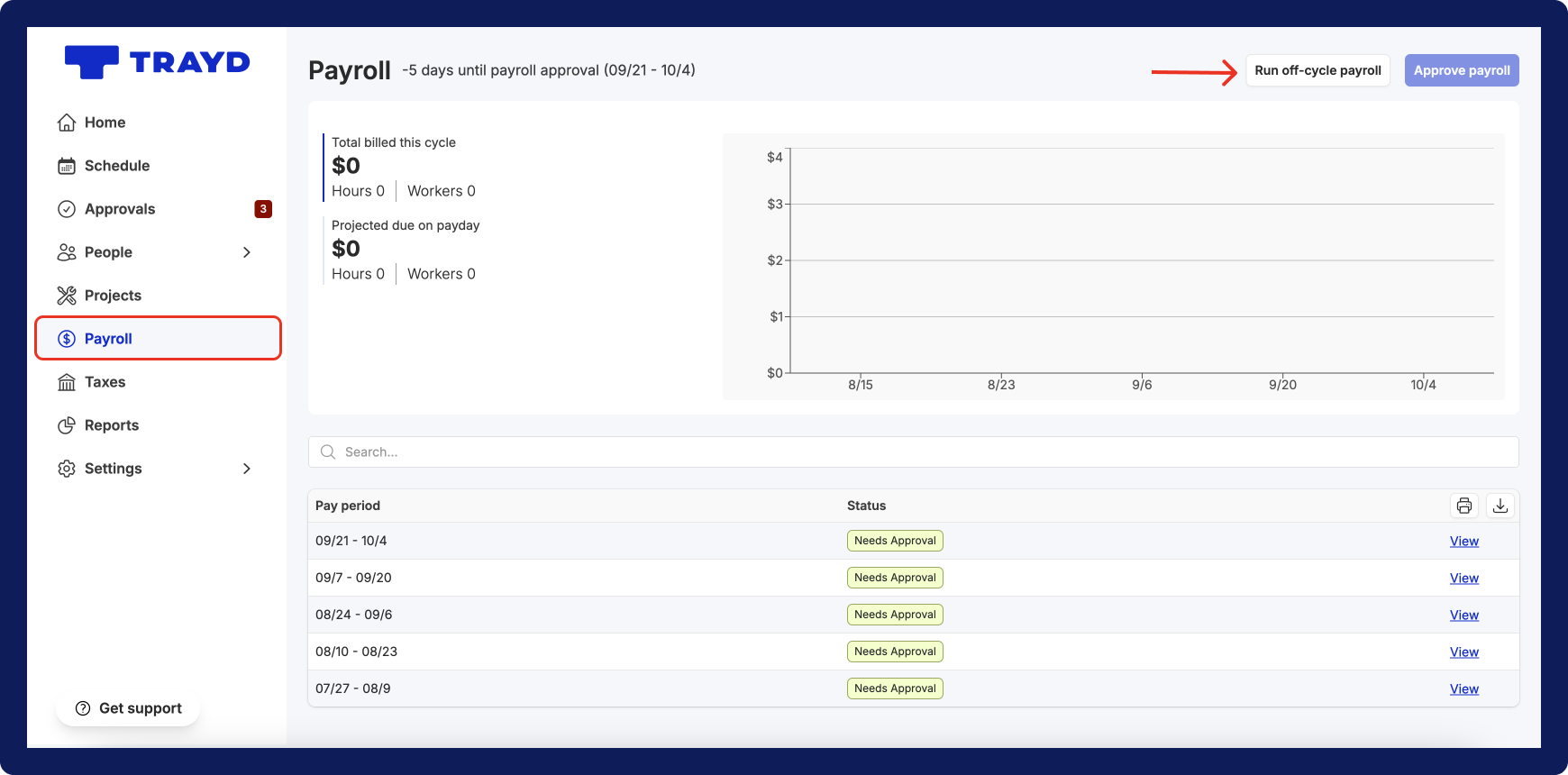Screen dimensions: 1568x775
Task: Click the Projected due on payday label
Action: 406,225
